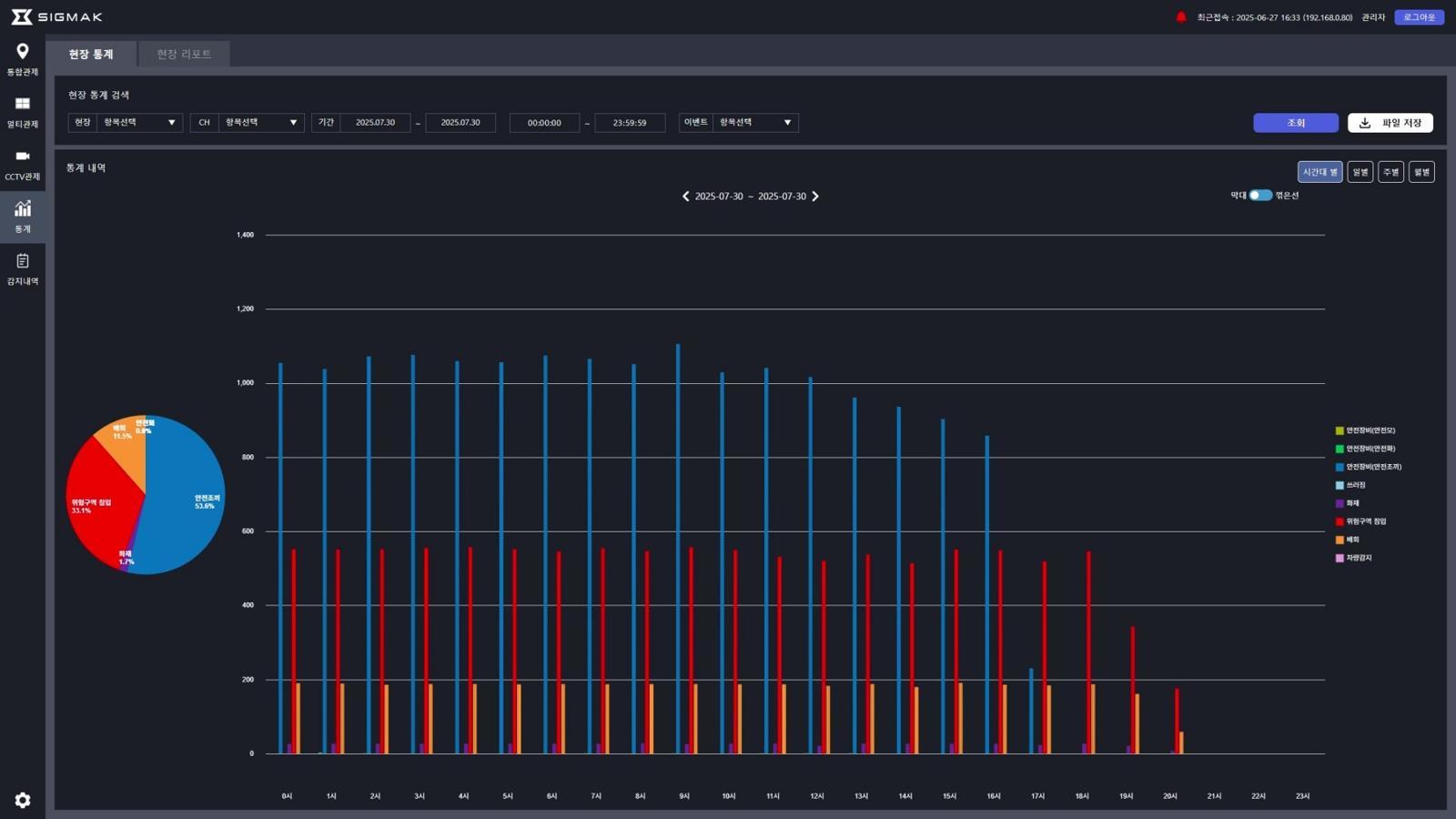The height and width of the screenshot is (819, 1456).
Task: Switch to the 현장 통계 tab
Action: tap(91, 55)
